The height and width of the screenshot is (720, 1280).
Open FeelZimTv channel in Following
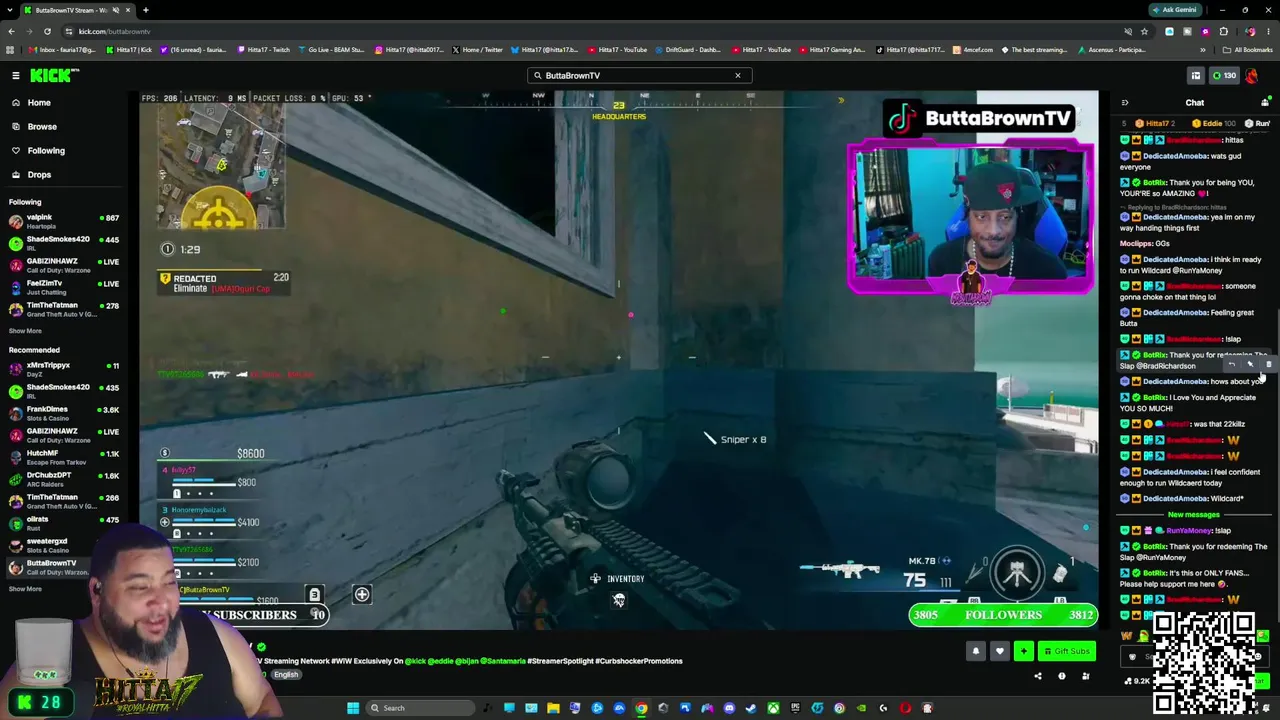[64, 287]
